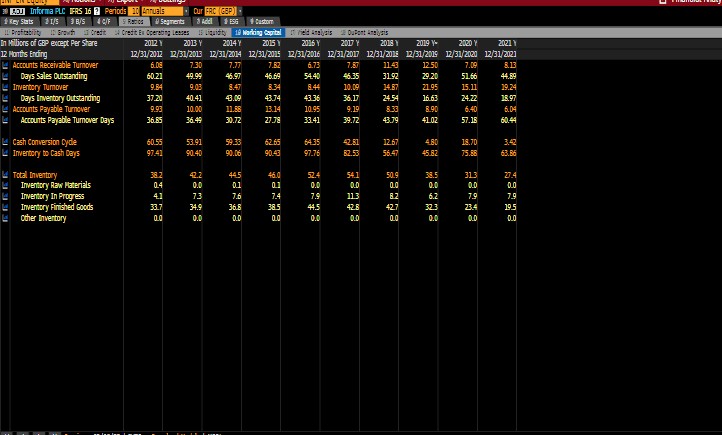This screenshot has width=722, height=435.
Task: Toggle the ADJ adjusted button
Action: coord(17,11)
